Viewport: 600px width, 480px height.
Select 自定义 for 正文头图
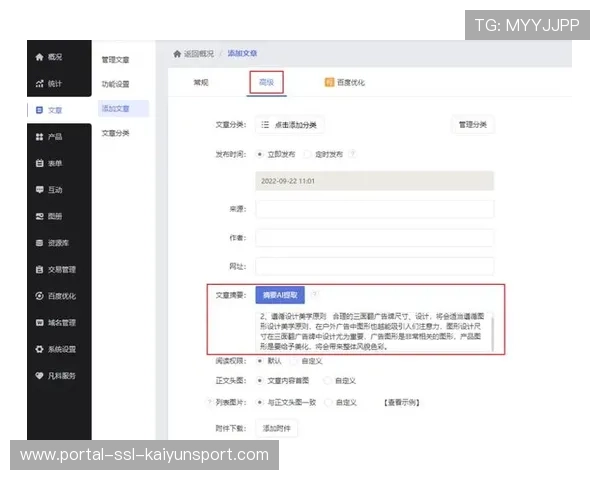327,380
